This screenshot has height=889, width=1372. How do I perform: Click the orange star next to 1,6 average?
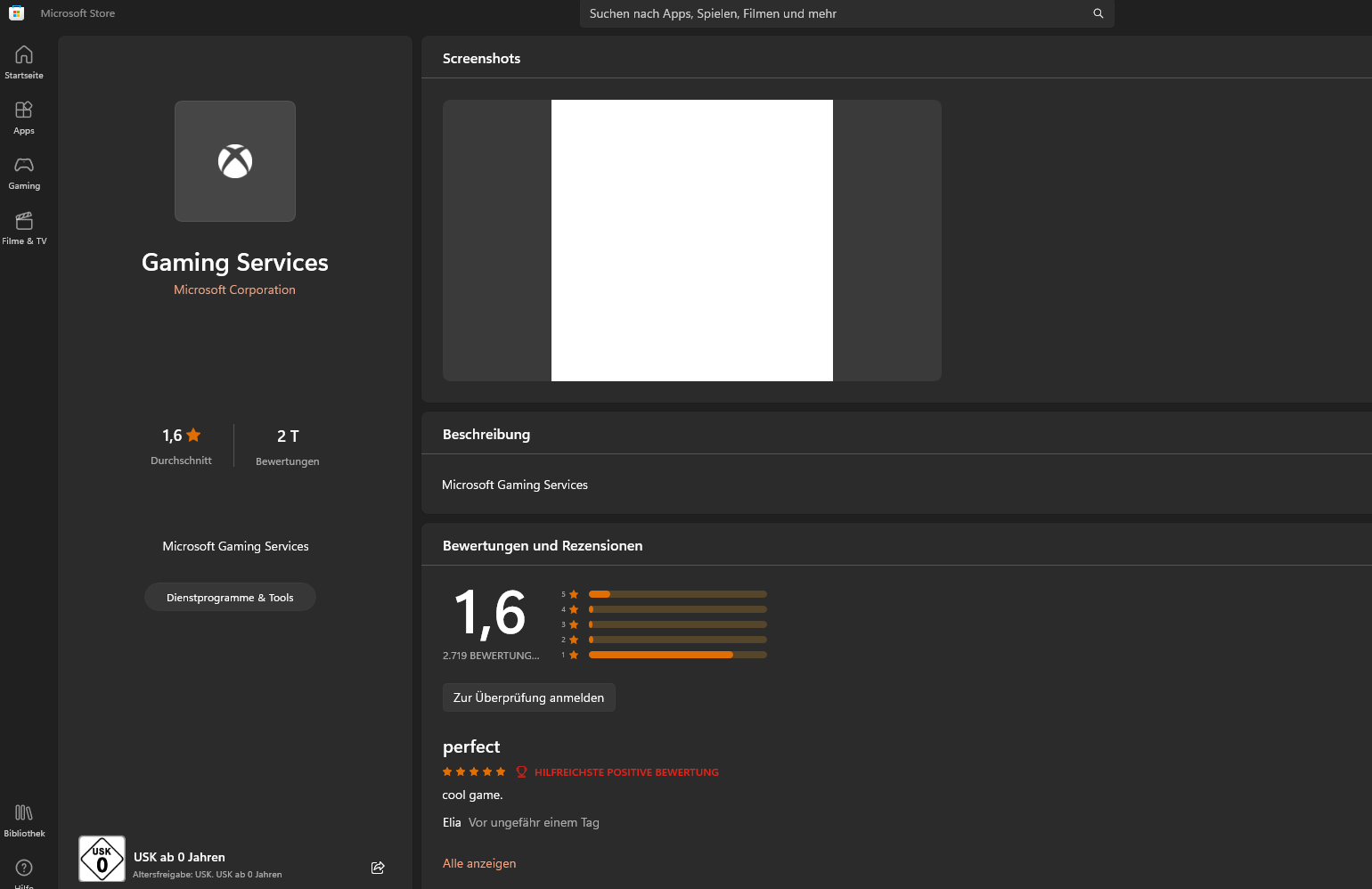pos(193,435)
